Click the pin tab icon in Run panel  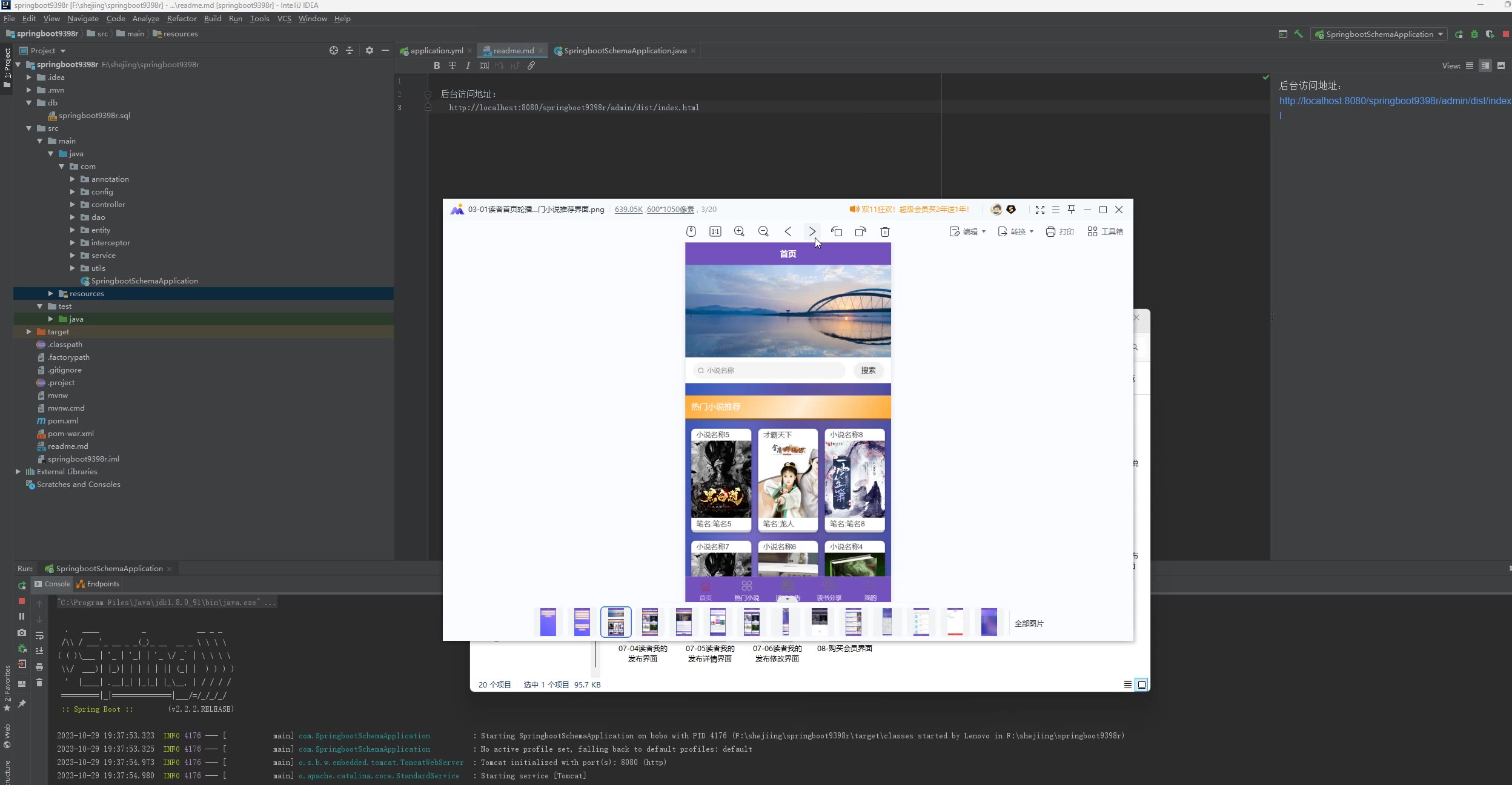[x=22, y=703]
